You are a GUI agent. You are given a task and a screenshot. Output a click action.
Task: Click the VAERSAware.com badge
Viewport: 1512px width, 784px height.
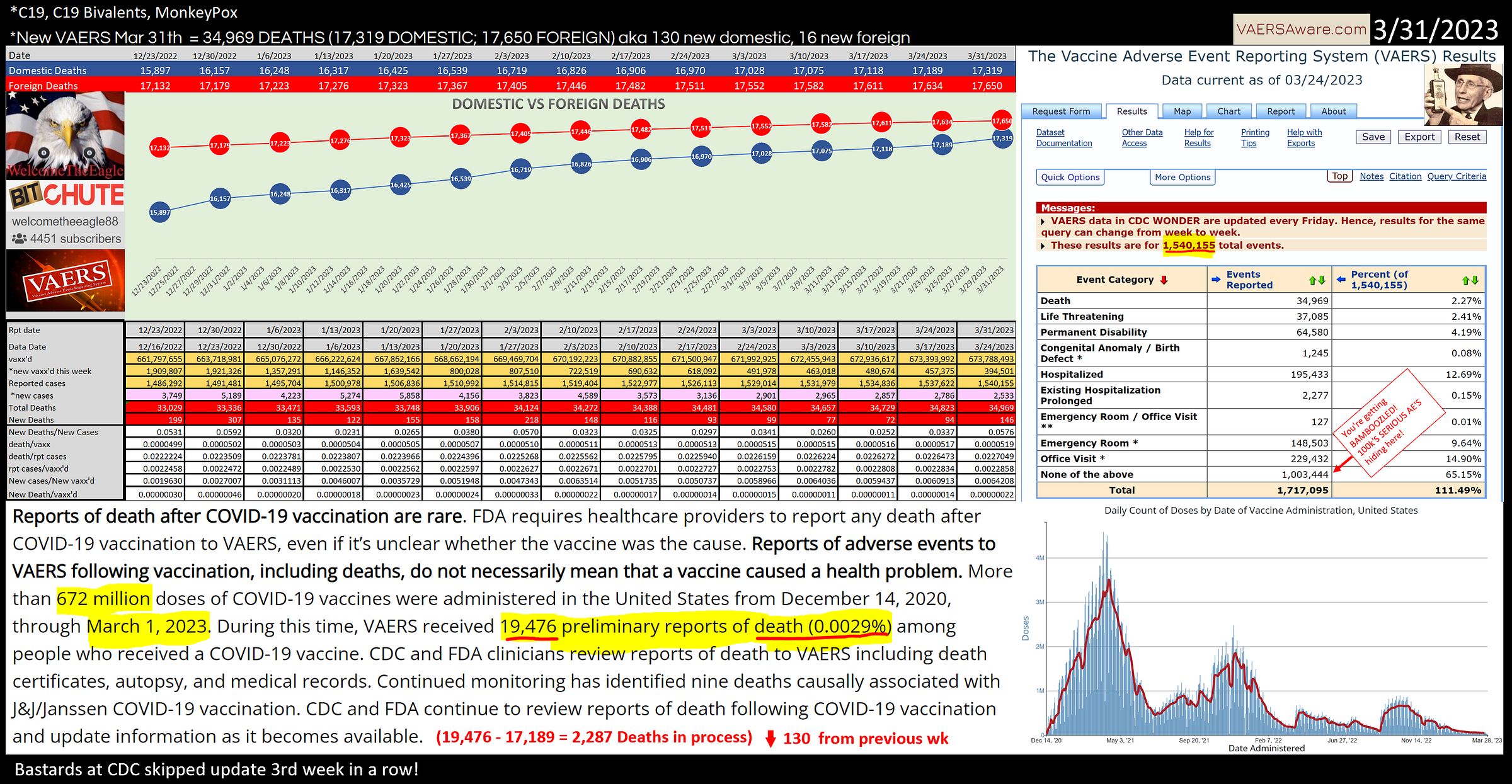click(1302, 29)
